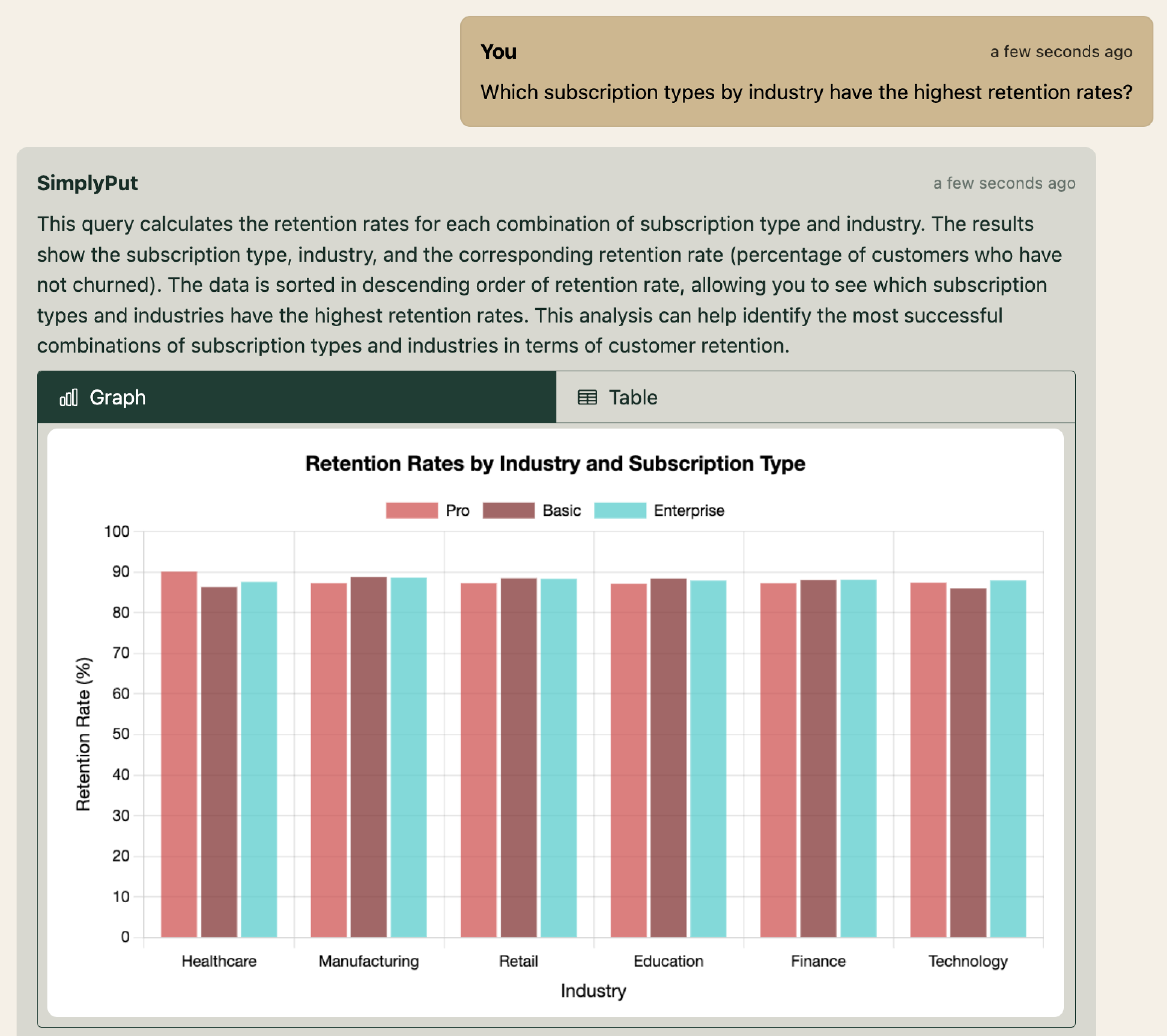Click the bar chart icon in Graph tab
The width and height of the screenshot is (1167, 1036).
(x=69, y=397)
